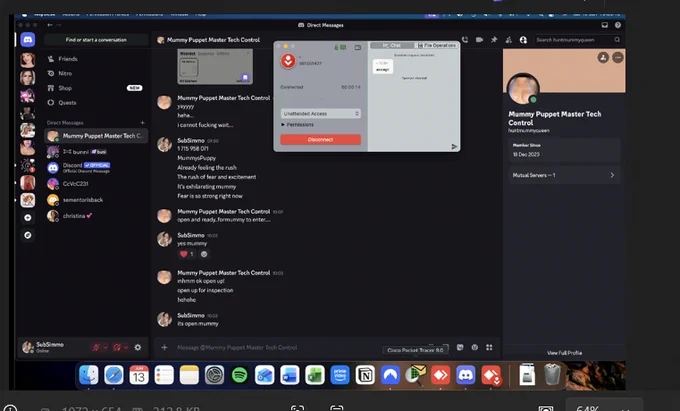This screenshot has height=411, width=680.
Task: Open Prime Video from the dock
Action: pos(340,375)
